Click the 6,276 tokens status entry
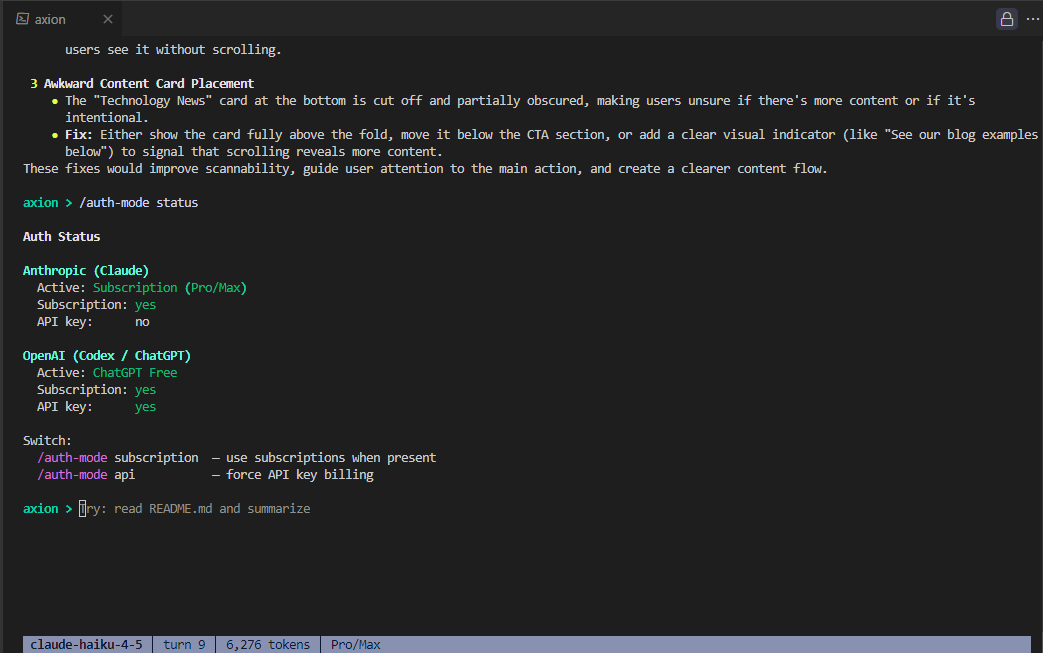The image size is (1043, 653). pos(267,644)
